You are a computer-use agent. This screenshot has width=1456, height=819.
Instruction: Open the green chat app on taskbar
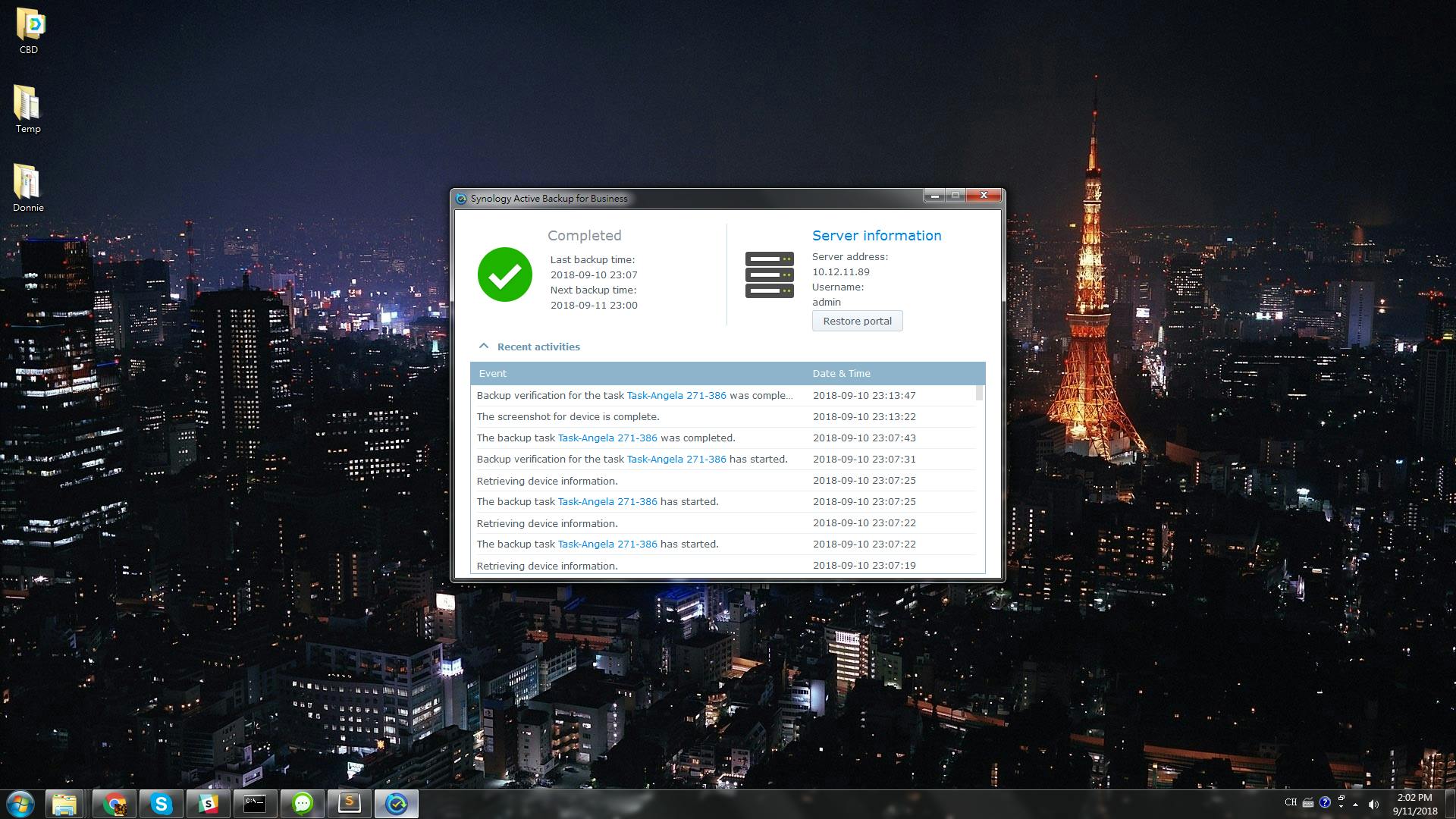(303, 804)
